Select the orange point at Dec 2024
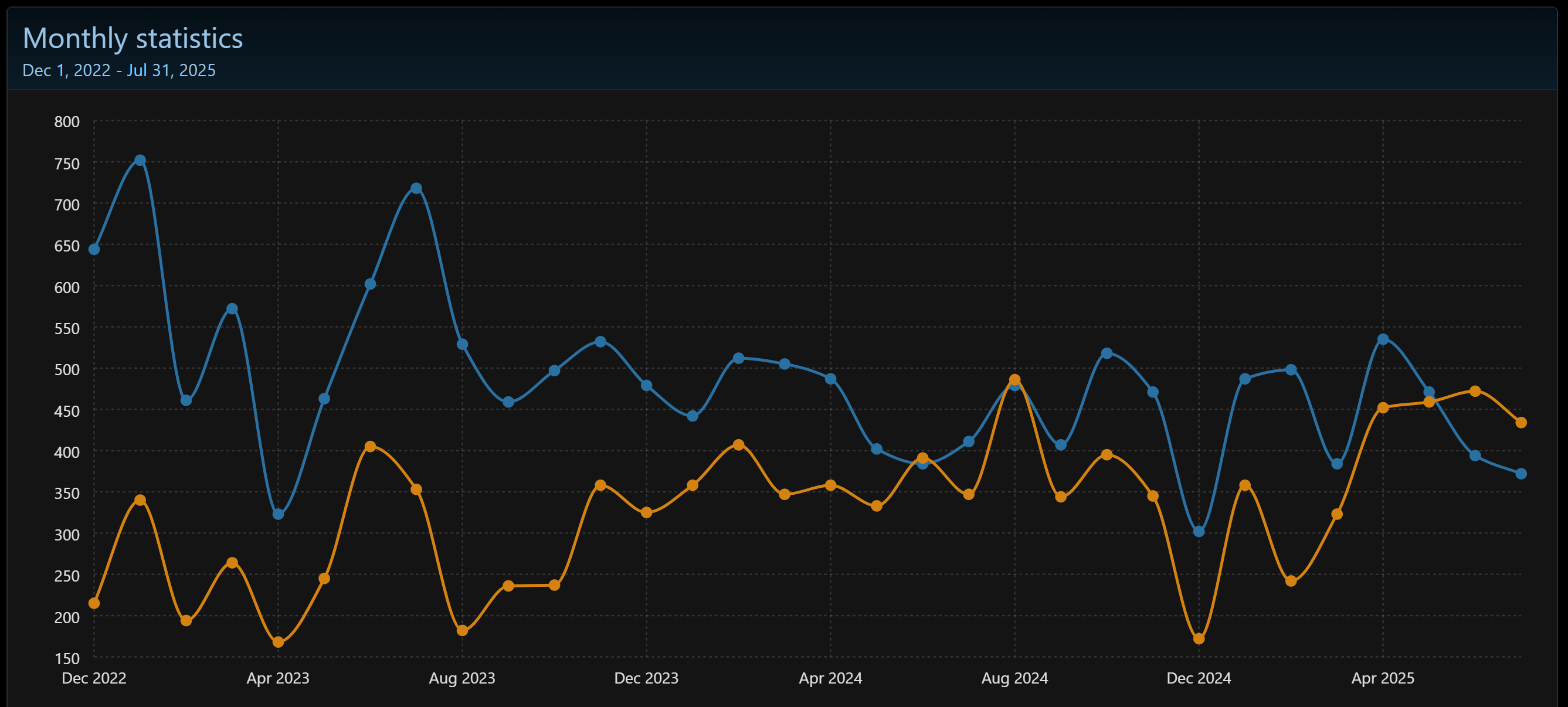1568x707 pixels. (1199, 639)
